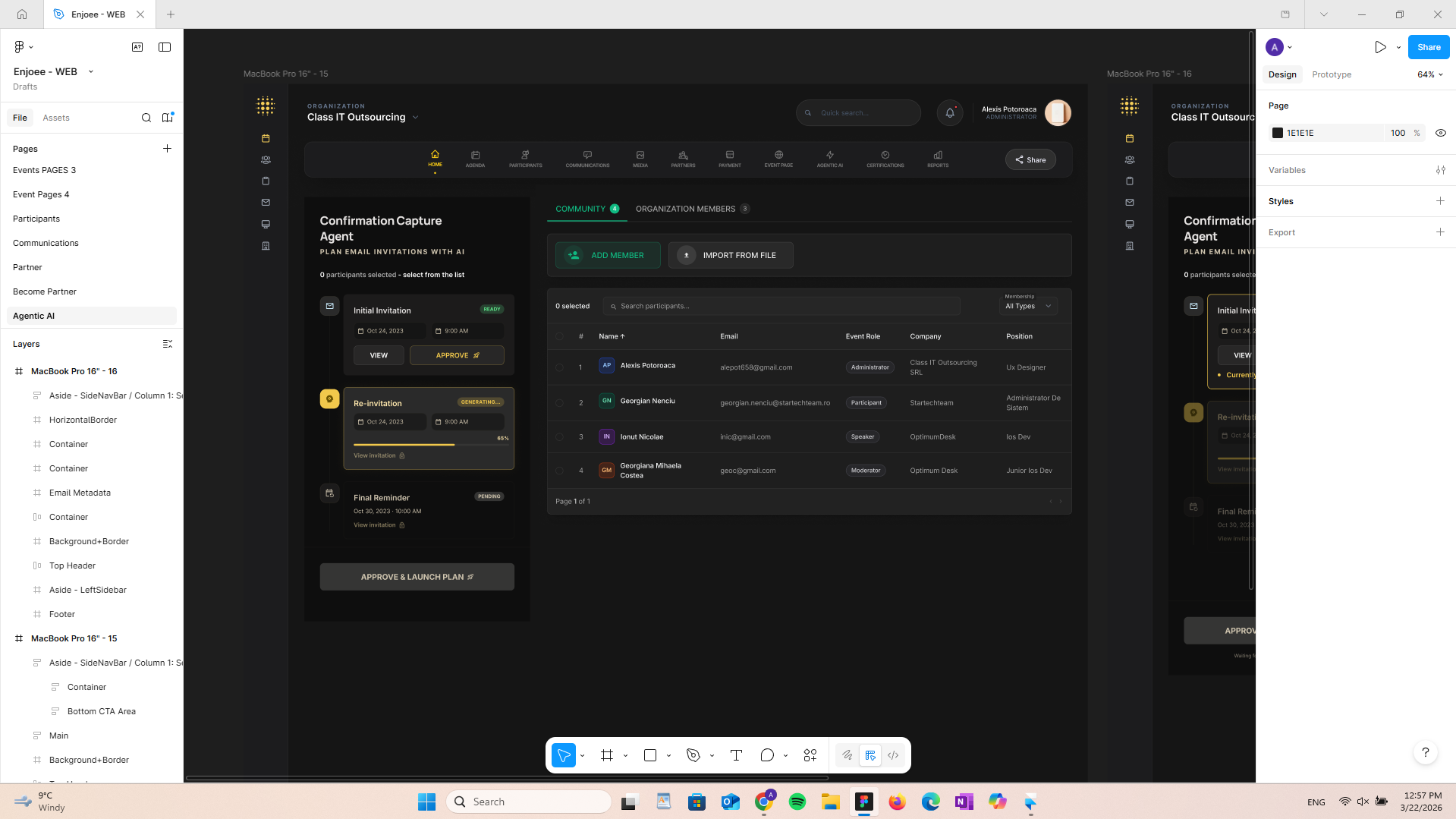Select the Frame tool

[x=607, y=755]
